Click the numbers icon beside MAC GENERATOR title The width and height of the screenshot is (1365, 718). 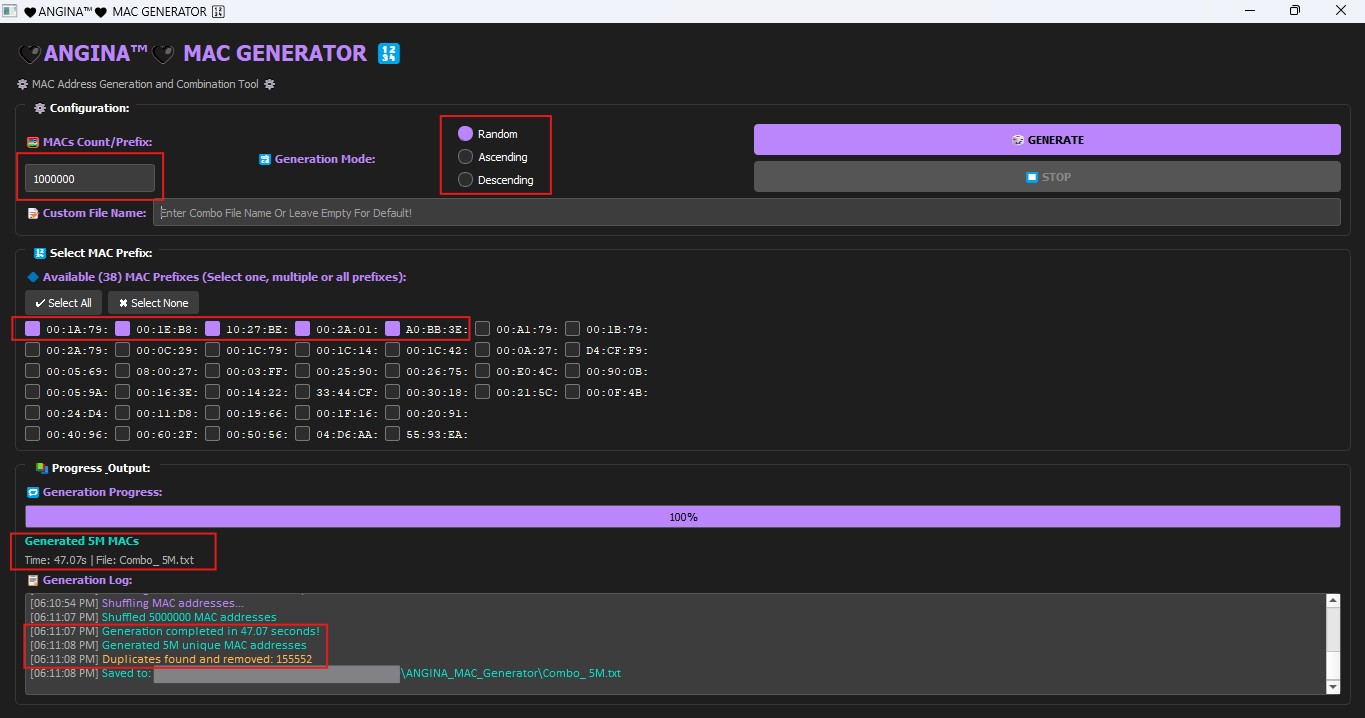point(388,54)
